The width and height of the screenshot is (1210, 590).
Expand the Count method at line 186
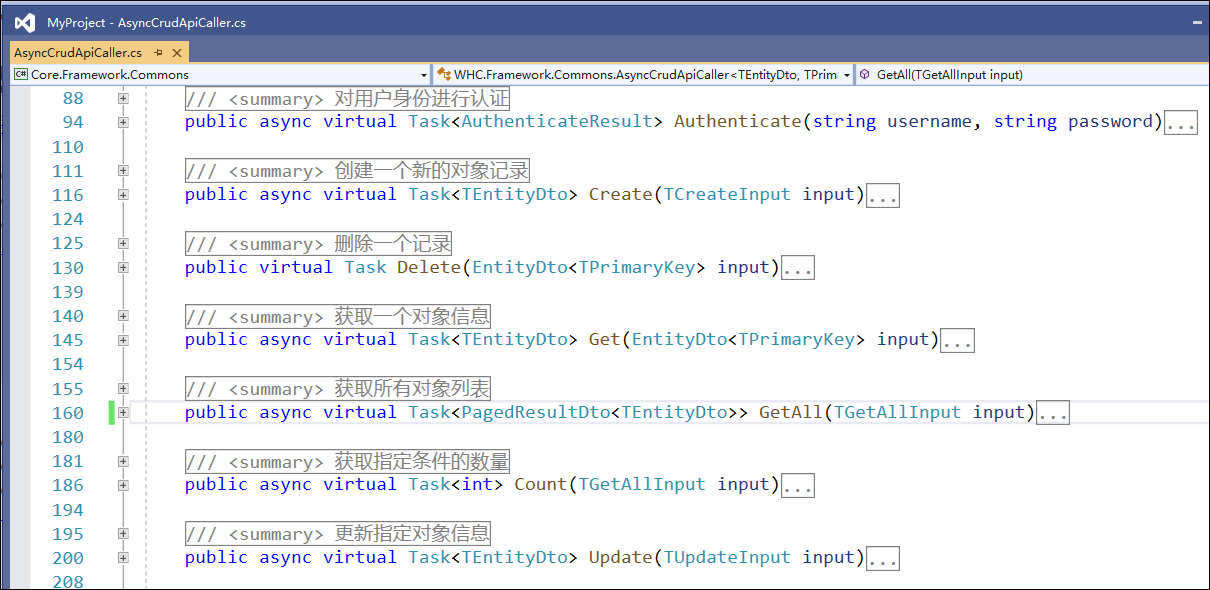point(123,485)
